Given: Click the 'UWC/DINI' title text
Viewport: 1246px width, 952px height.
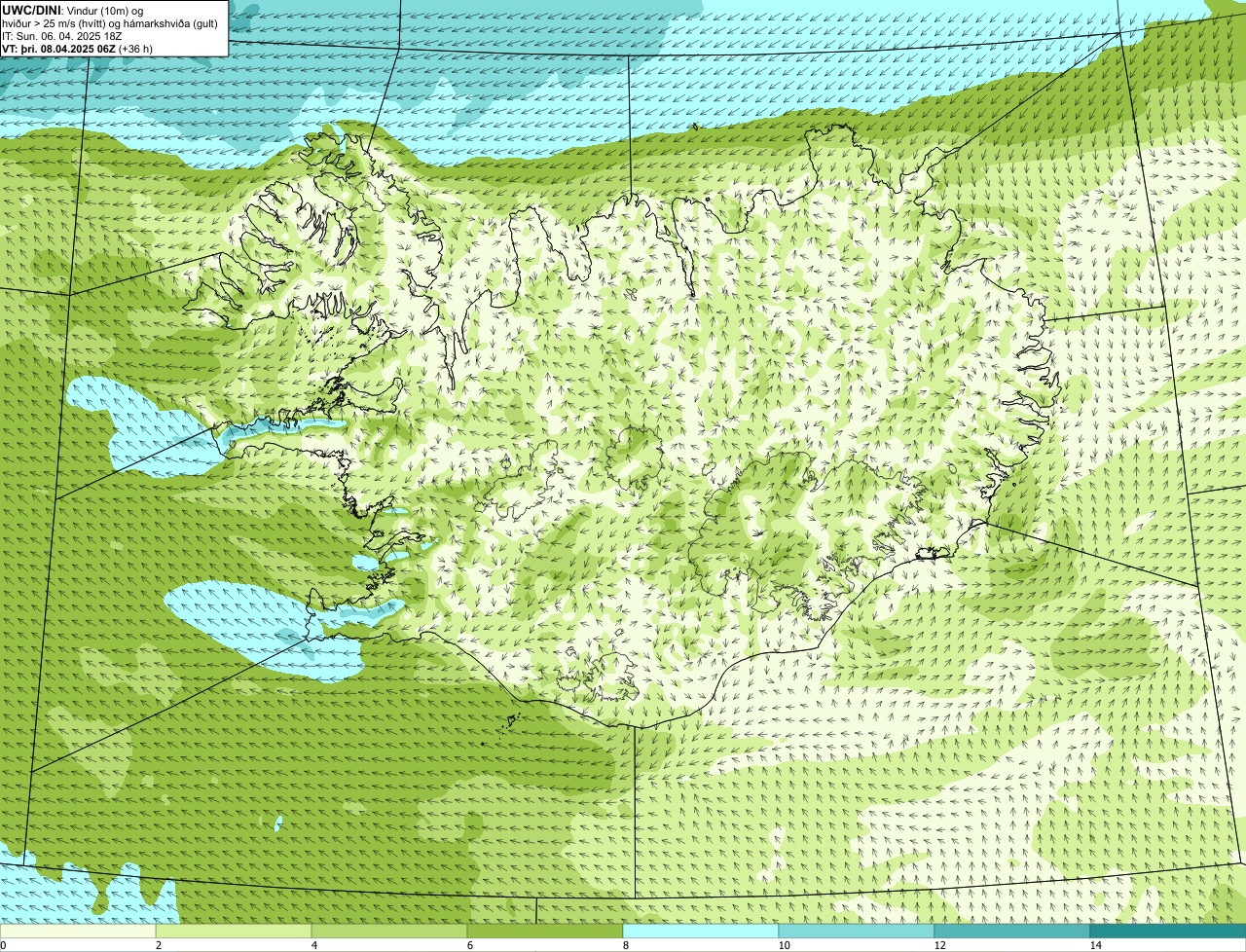Looking at the screenshot, I should coord(32,10).
